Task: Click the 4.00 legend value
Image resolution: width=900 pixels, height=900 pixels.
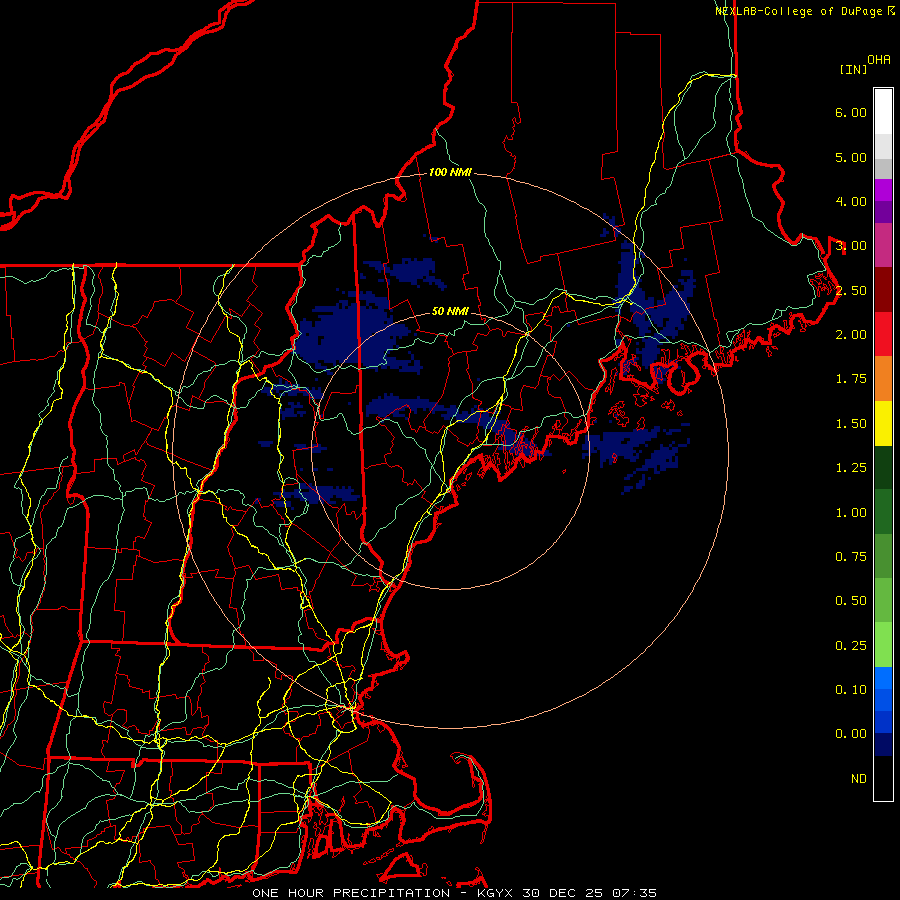Action: 851,201
